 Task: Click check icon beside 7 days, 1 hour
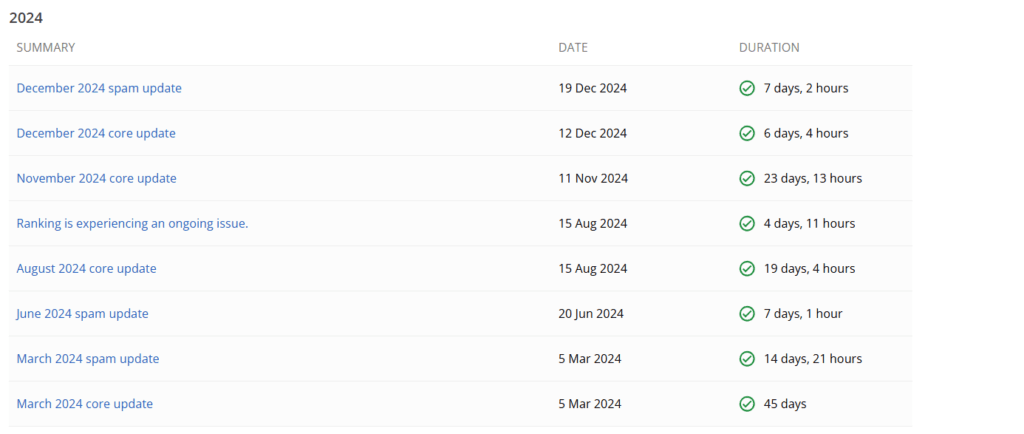pos(746,313)
